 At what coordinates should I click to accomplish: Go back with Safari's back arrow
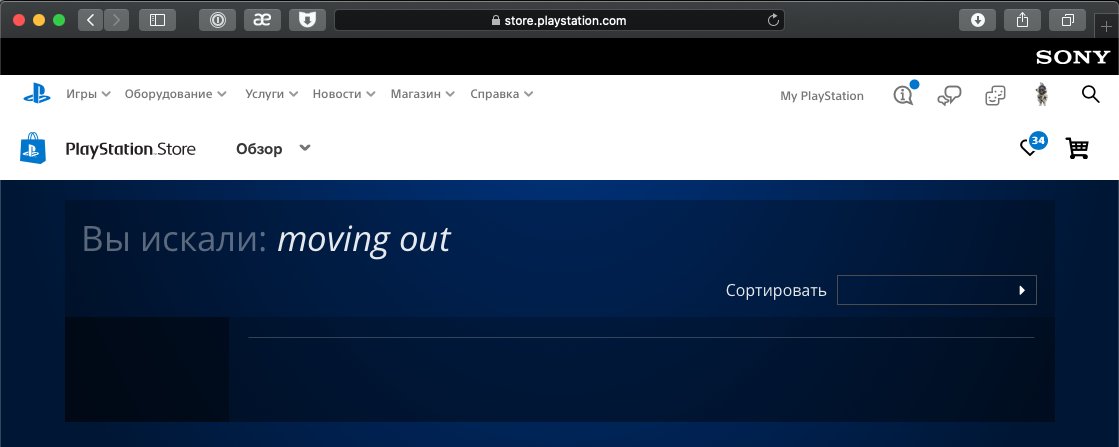click(90, 20)
